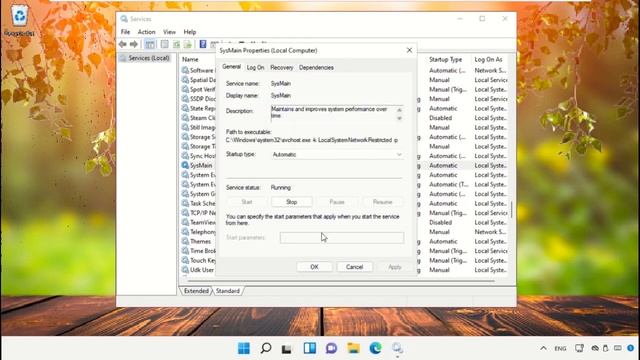640x360 pixels.
Task: Open the Recycle Bin desktop icon
Action: (19, 20)
